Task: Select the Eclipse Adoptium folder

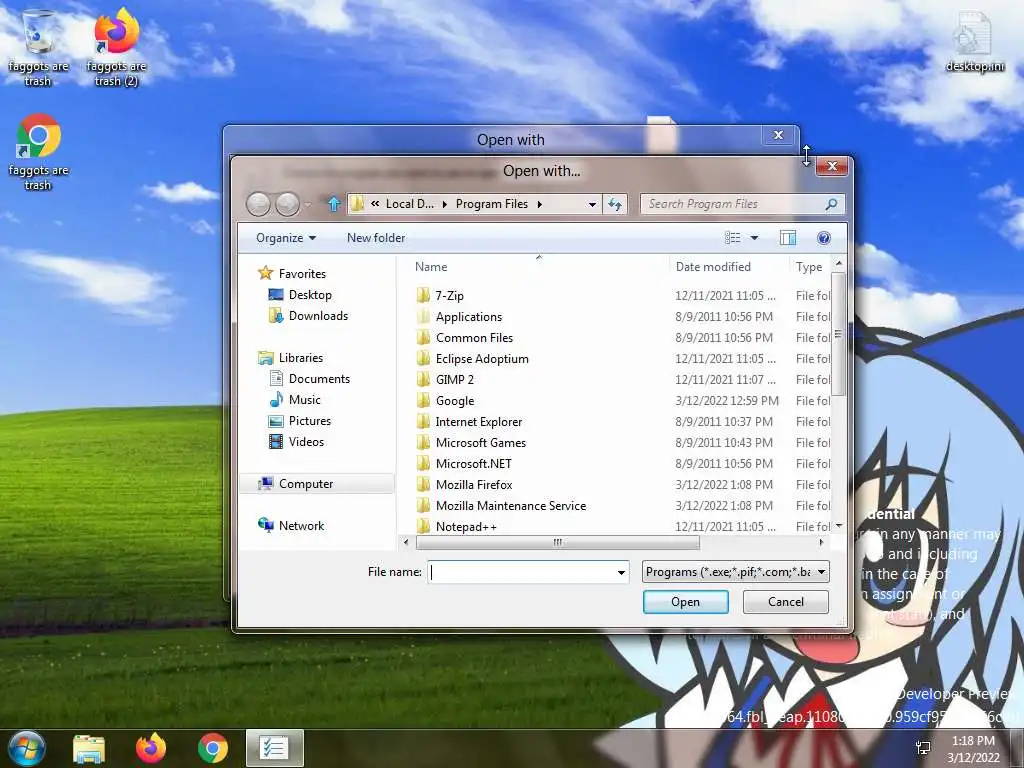Action: pos(481,358)
